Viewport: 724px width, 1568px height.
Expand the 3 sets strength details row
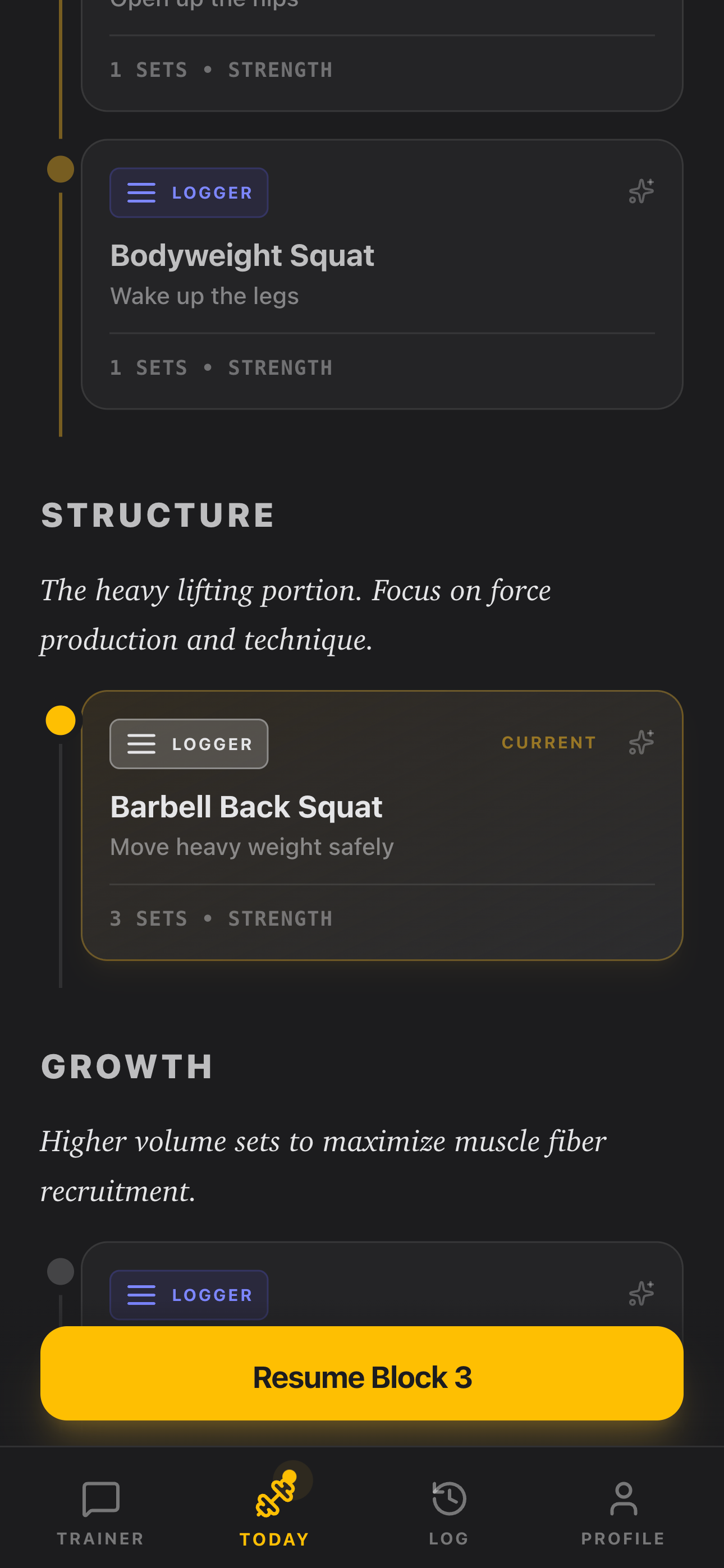tap(221, 918)
